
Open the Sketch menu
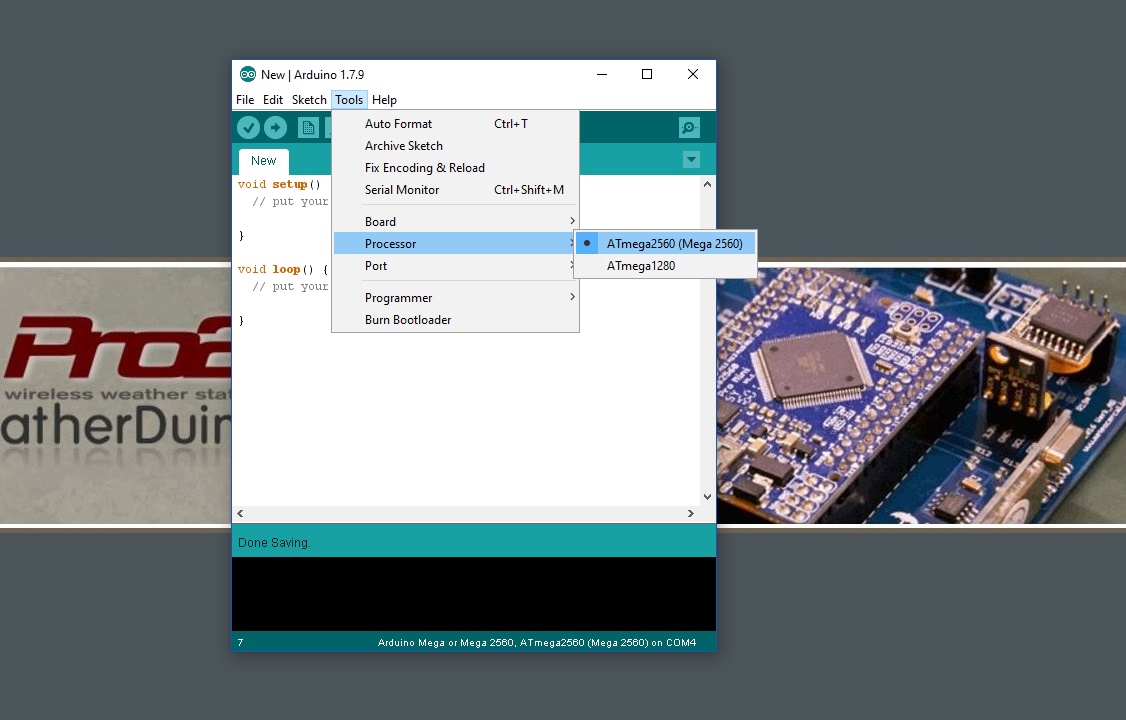309,100
